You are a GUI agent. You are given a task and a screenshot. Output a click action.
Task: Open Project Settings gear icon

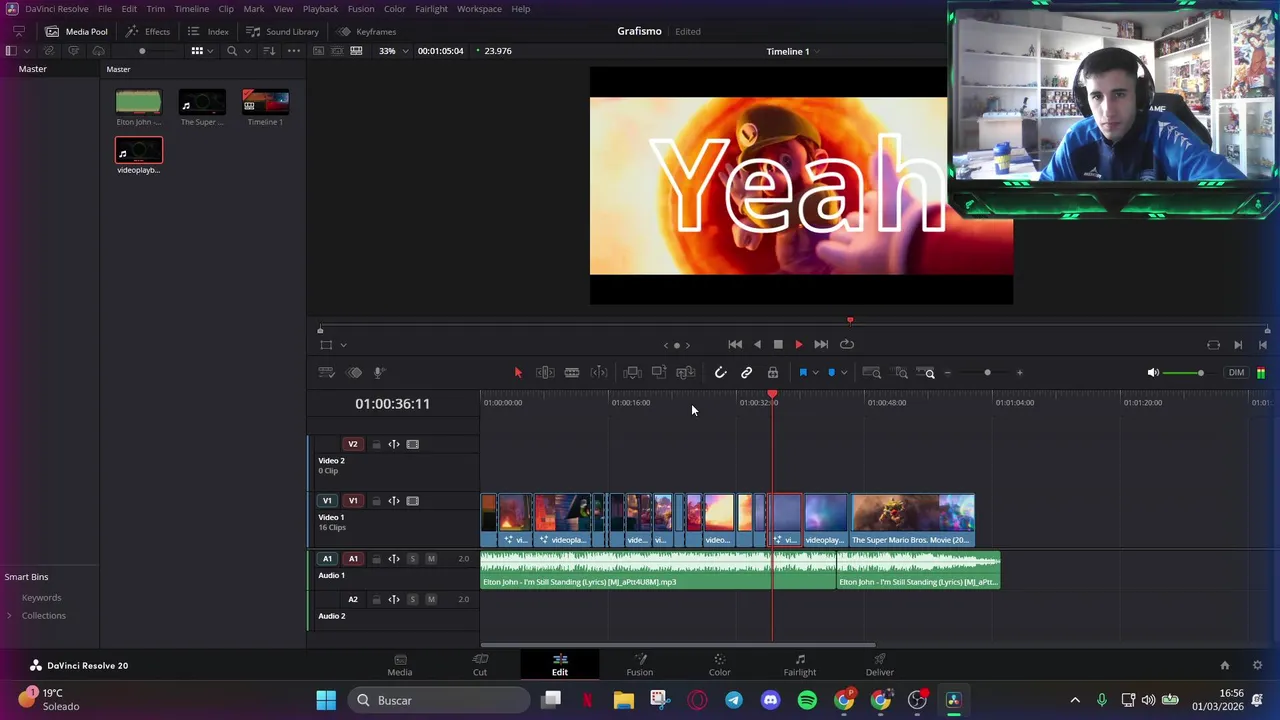pyautogui.click(x=1258, y=665)
